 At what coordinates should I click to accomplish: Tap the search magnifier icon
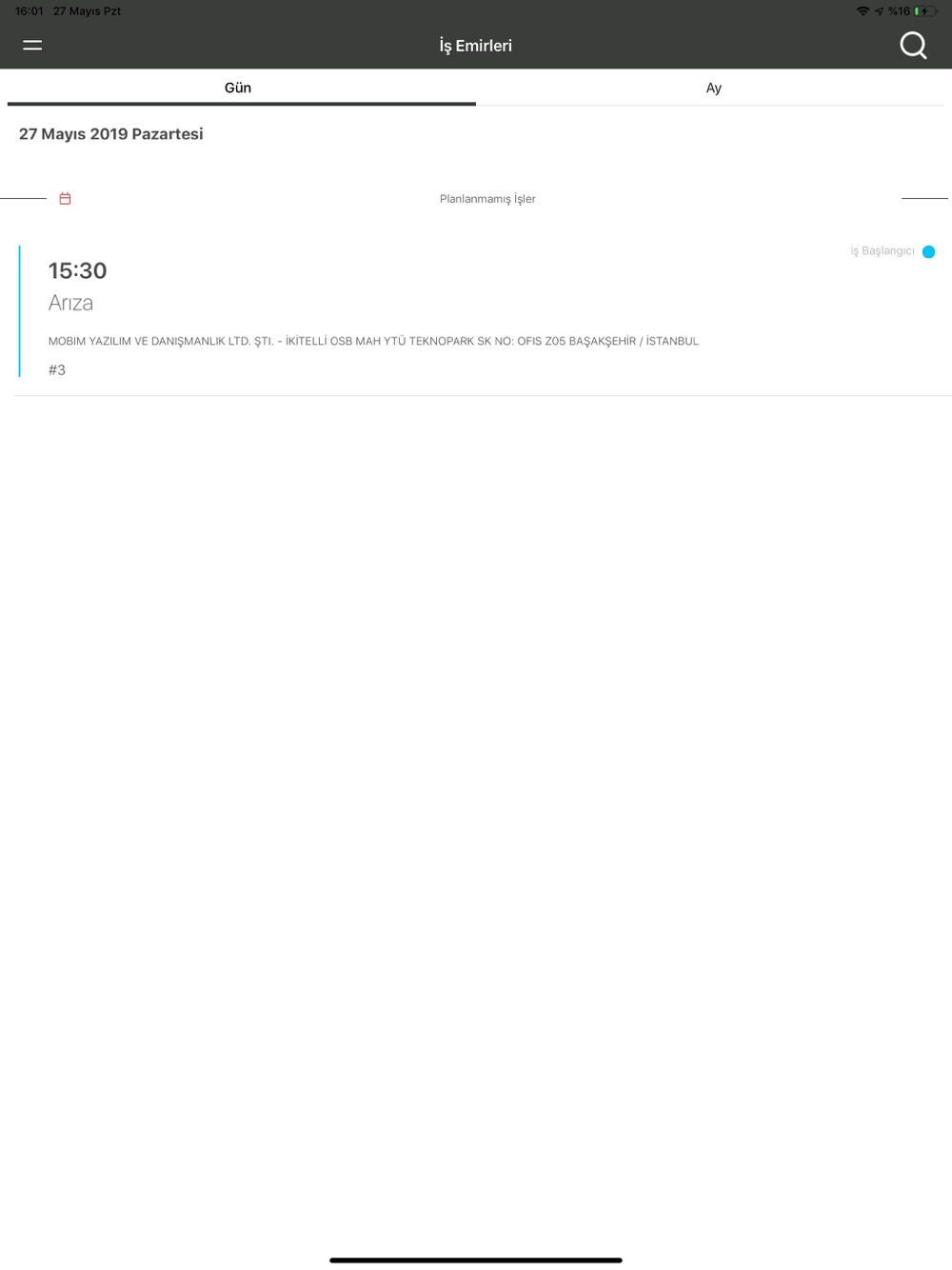coord(913,45)
